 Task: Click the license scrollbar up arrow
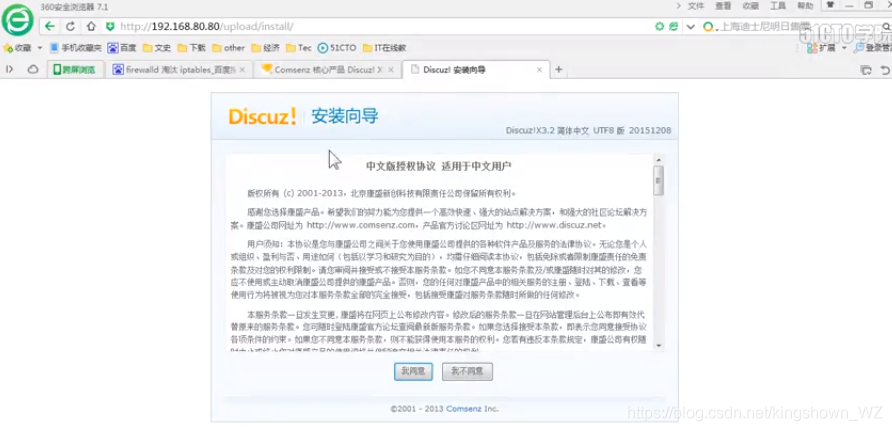click(x=658, y=160)
